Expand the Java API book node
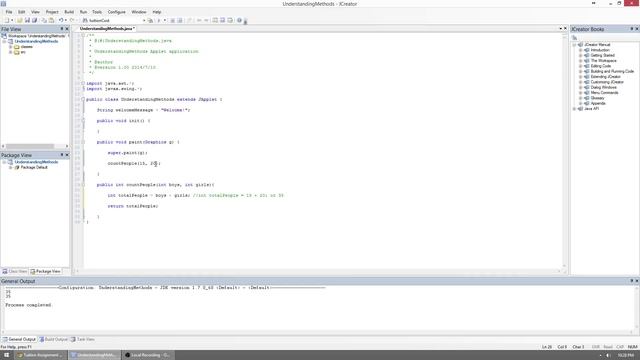This screenshot has height=360, width=640. coord(574,109)
